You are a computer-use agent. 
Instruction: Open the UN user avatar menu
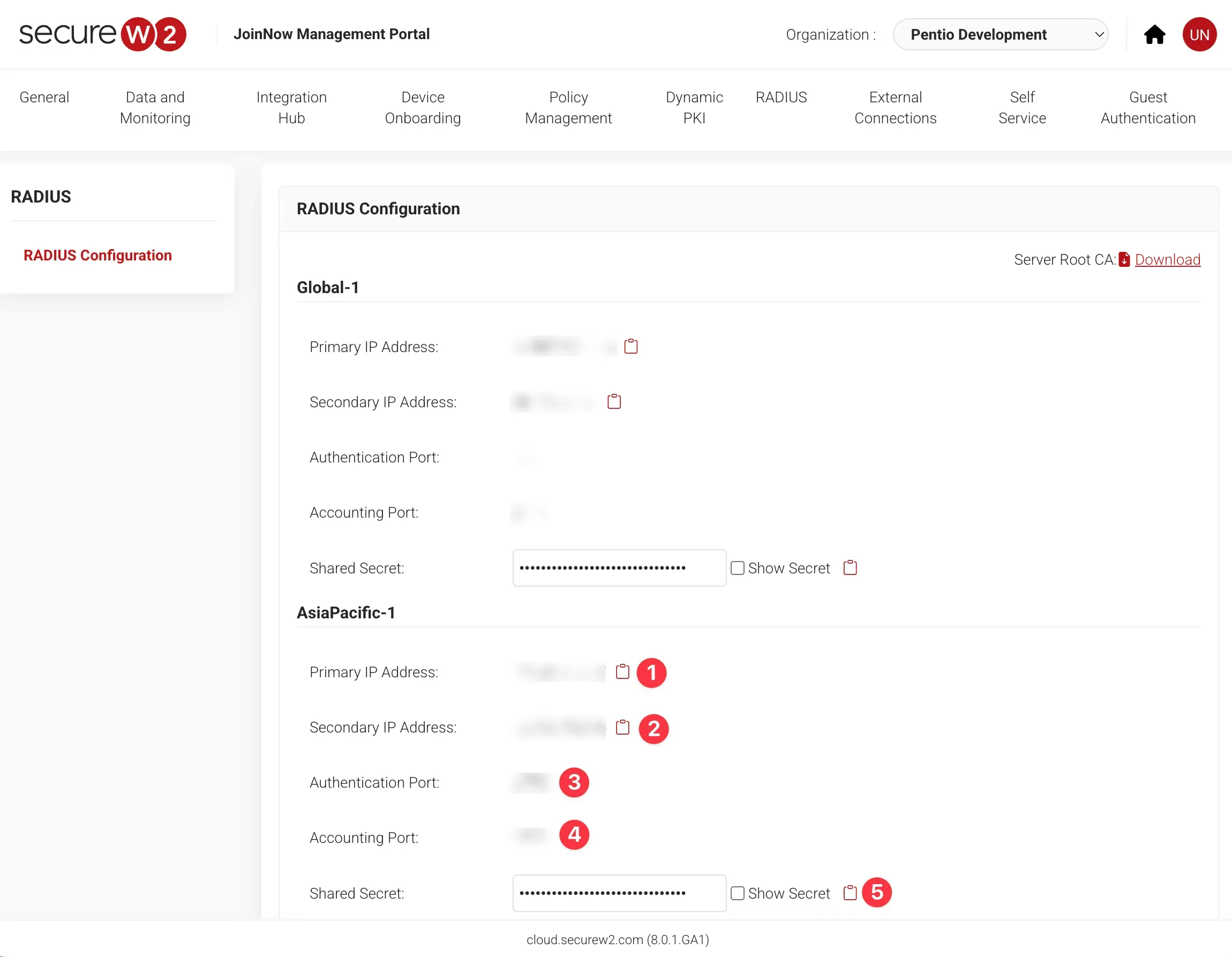click(1199, 34)
